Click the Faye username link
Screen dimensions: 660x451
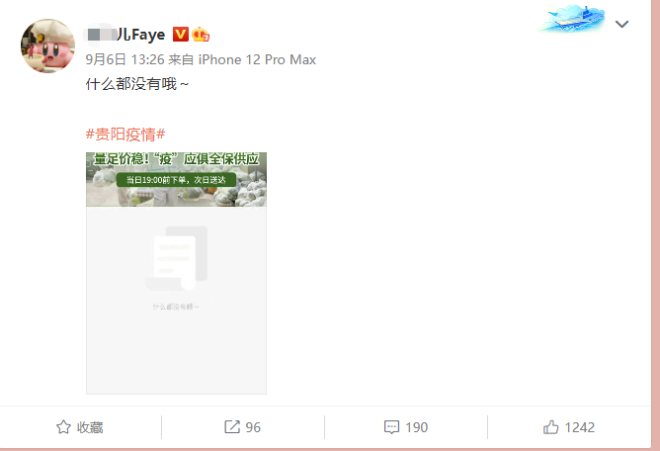click(125, 35)
